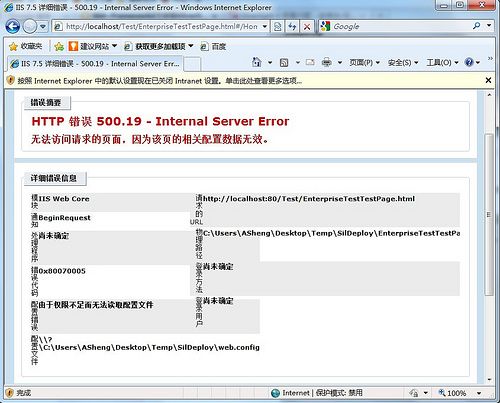Click the Read Mail icon

[310, 62]
